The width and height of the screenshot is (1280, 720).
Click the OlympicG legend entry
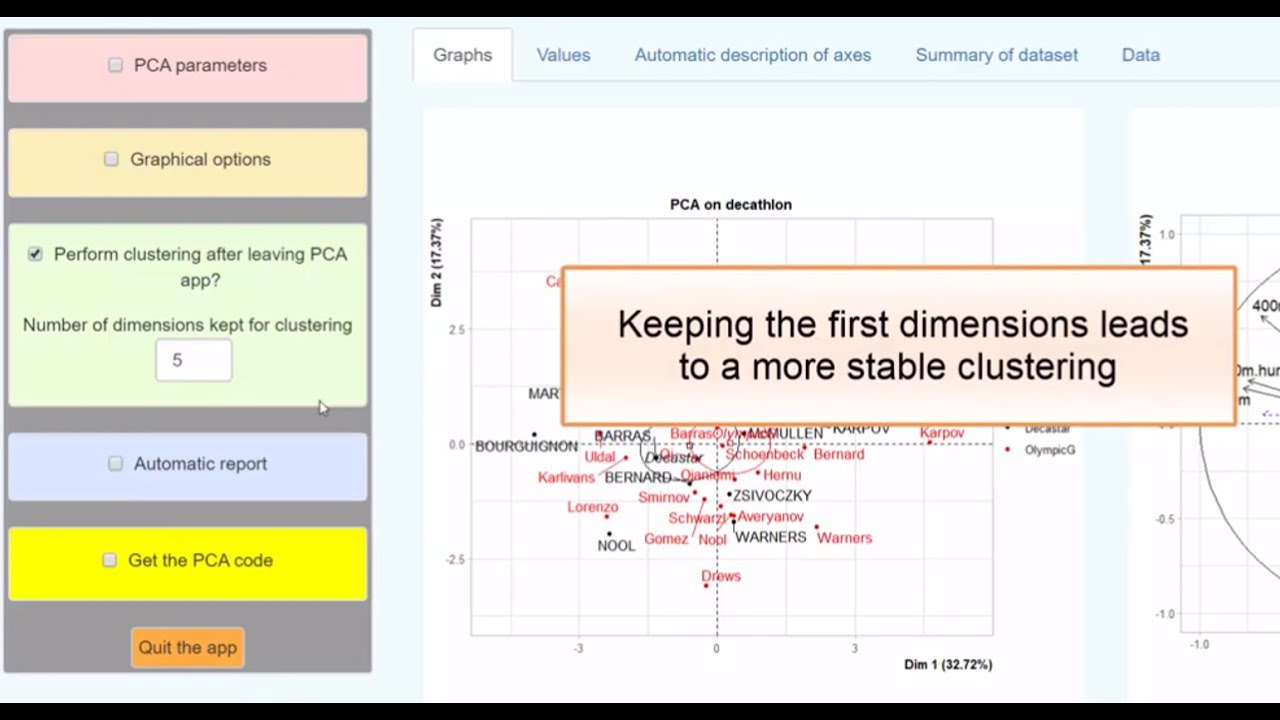coord(1050,450)
